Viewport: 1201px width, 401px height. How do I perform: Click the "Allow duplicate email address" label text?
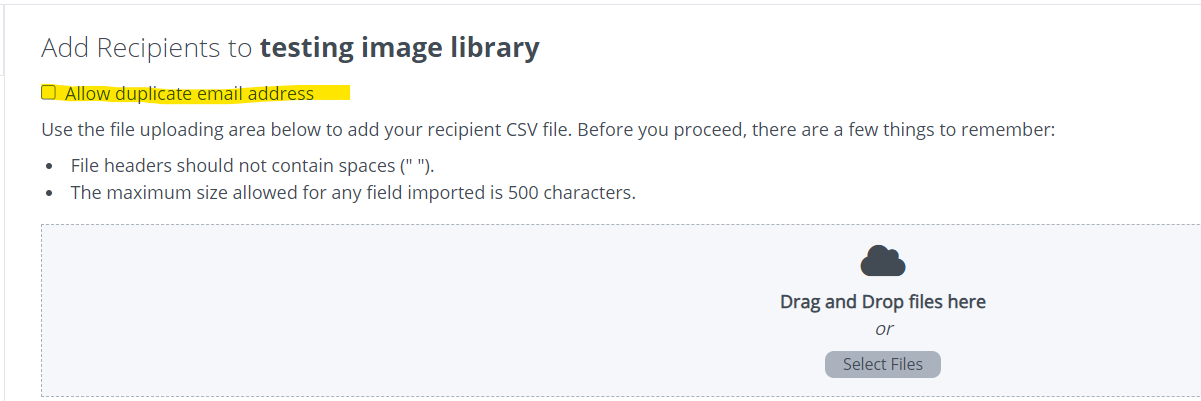tap(189, 94)
